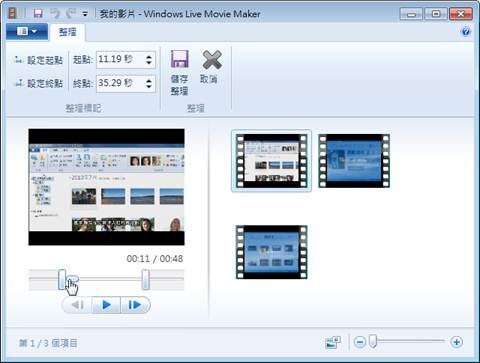Increase 起點 value with the up spinner
The width and height of the screenshot is (480, 363).
(149, 56)
